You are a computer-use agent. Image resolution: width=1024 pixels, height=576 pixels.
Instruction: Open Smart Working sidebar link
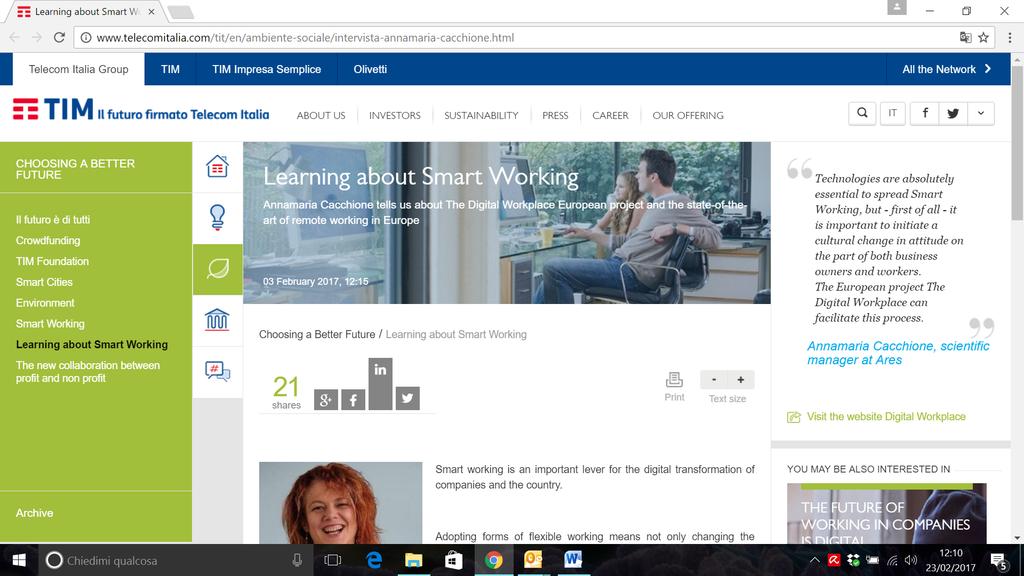(50, 324)
